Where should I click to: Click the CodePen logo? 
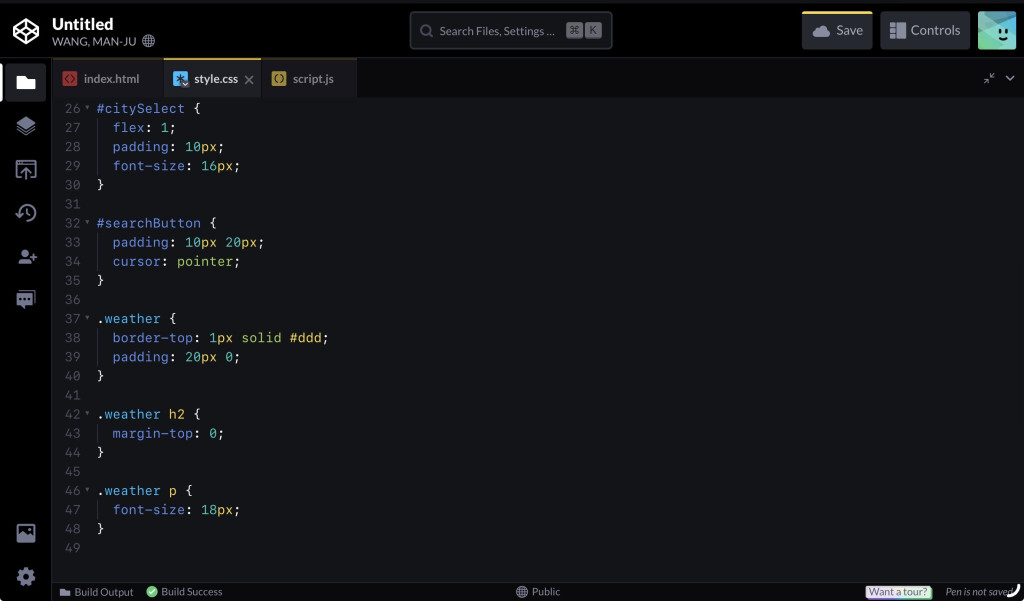(26, 31)
